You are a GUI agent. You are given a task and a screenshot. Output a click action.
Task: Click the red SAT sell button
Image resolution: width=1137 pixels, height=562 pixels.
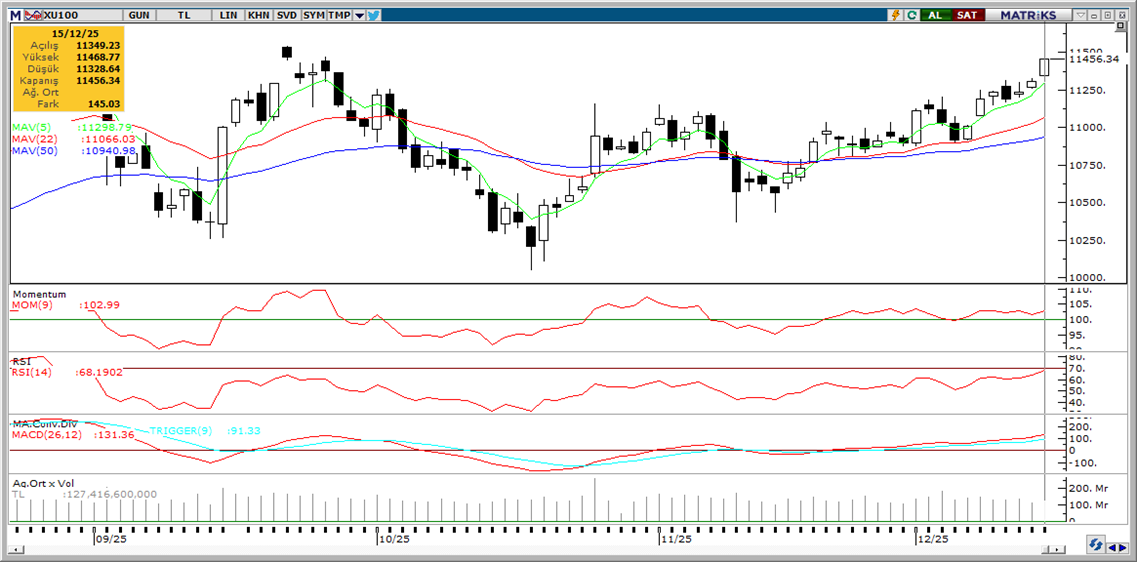pyautogui.click(x=966, y=15)
